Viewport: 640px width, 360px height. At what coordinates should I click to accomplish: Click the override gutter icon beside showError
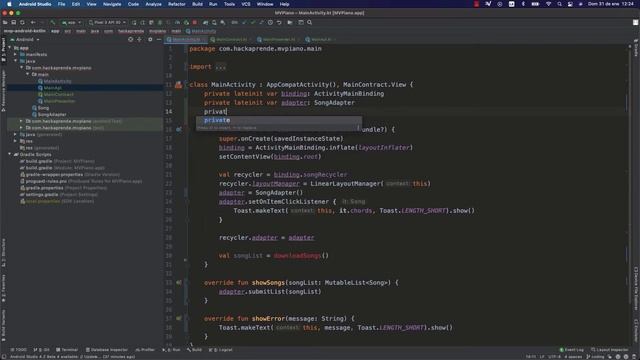(178, 318)
